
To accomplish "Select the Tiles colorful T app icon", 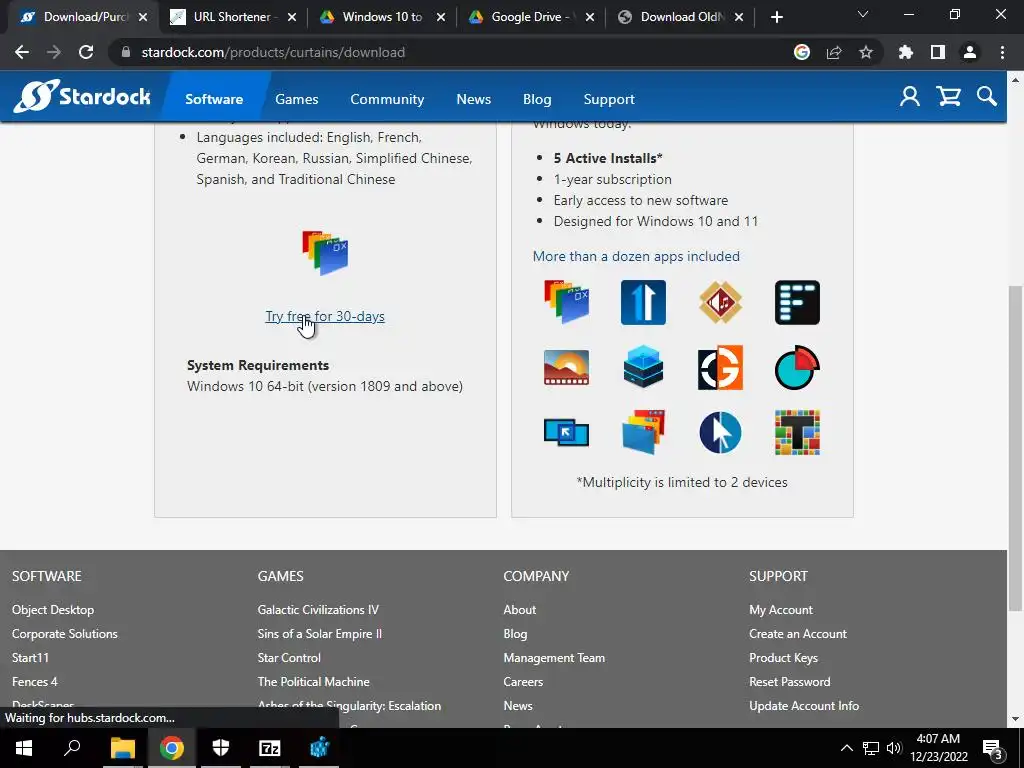I will tap(797, 432).
